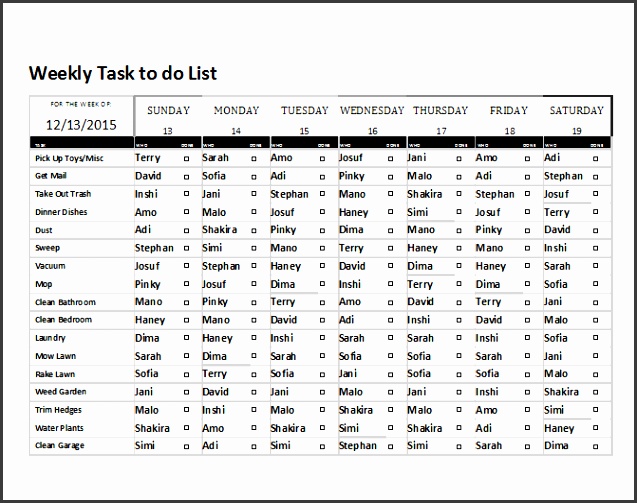Check Sunday's done box for Mop
Viewport: 637px width, 503px height.
186,284
